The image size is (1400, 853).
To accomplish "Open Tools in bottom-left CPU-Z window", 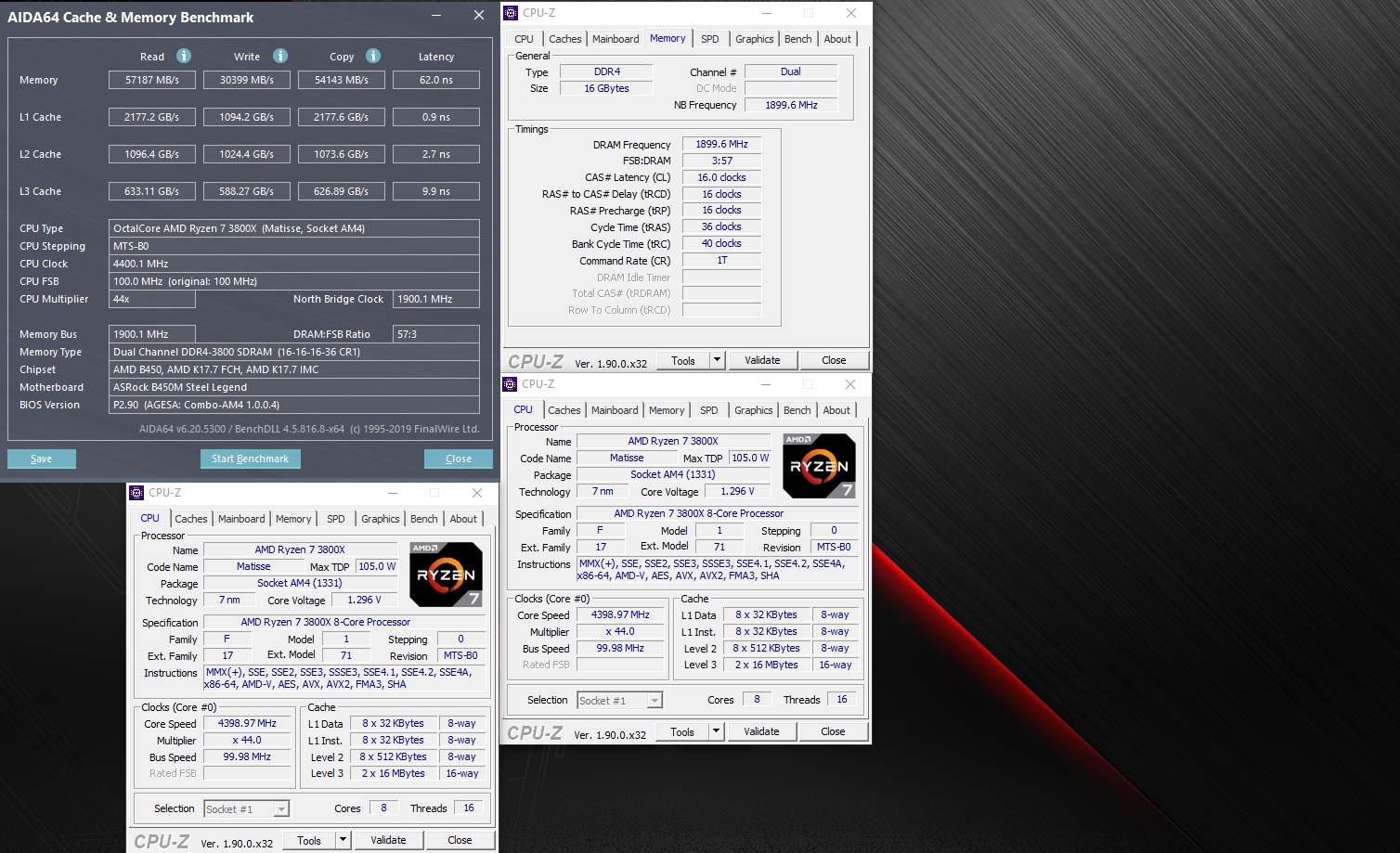I will [x=309, y=840].
